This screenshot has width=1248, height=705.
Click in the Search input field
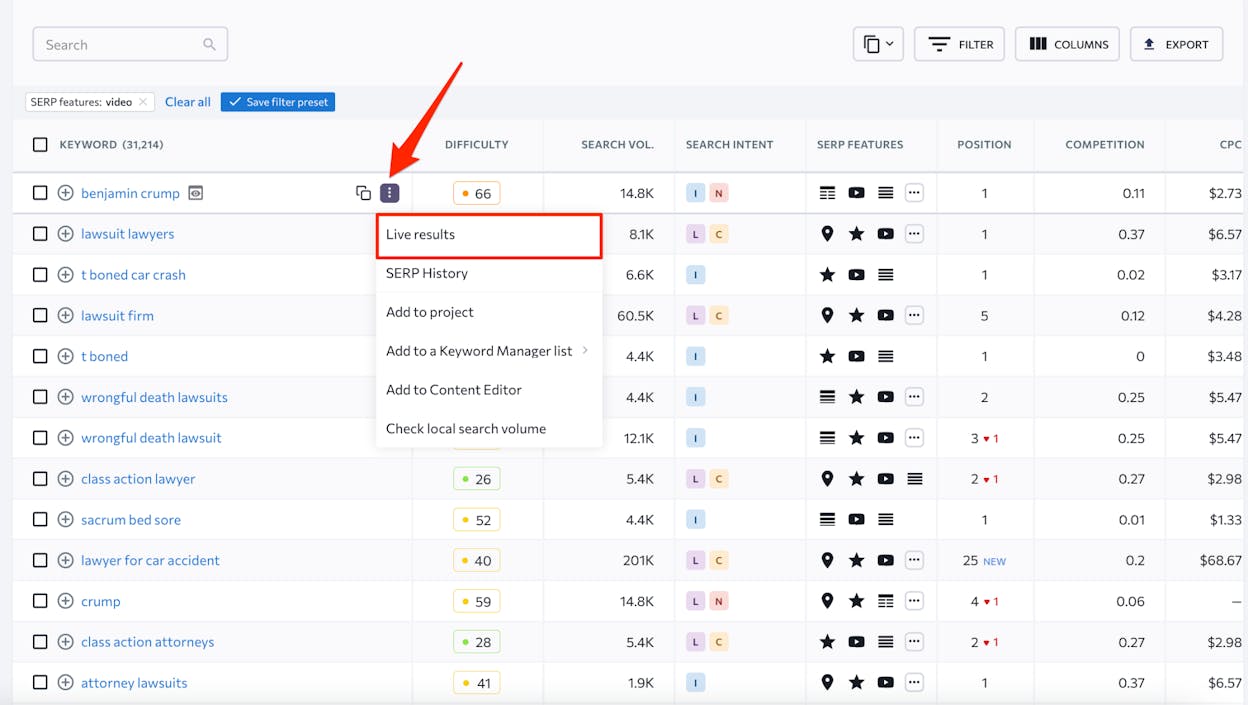click(x=130, y=44)
